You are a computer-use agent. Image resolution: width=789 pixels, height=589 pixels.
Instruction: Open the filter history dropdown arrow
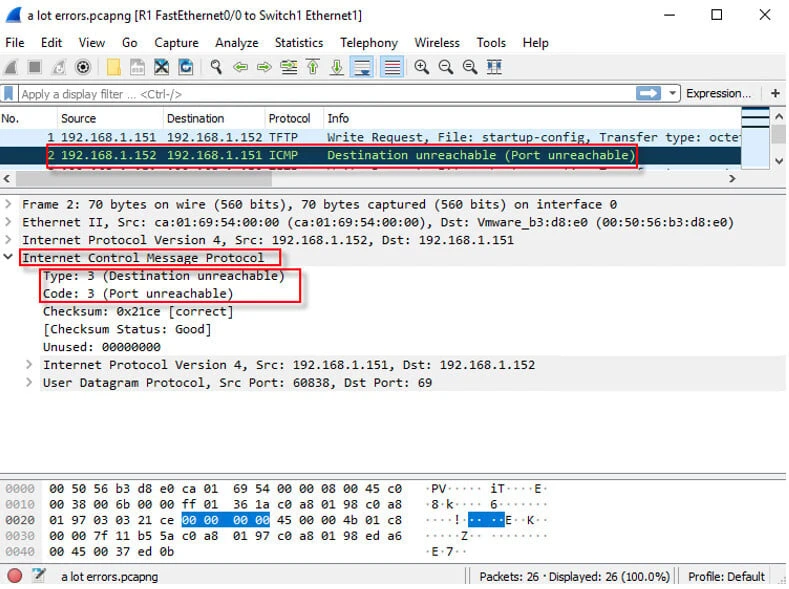click(672, 93)
